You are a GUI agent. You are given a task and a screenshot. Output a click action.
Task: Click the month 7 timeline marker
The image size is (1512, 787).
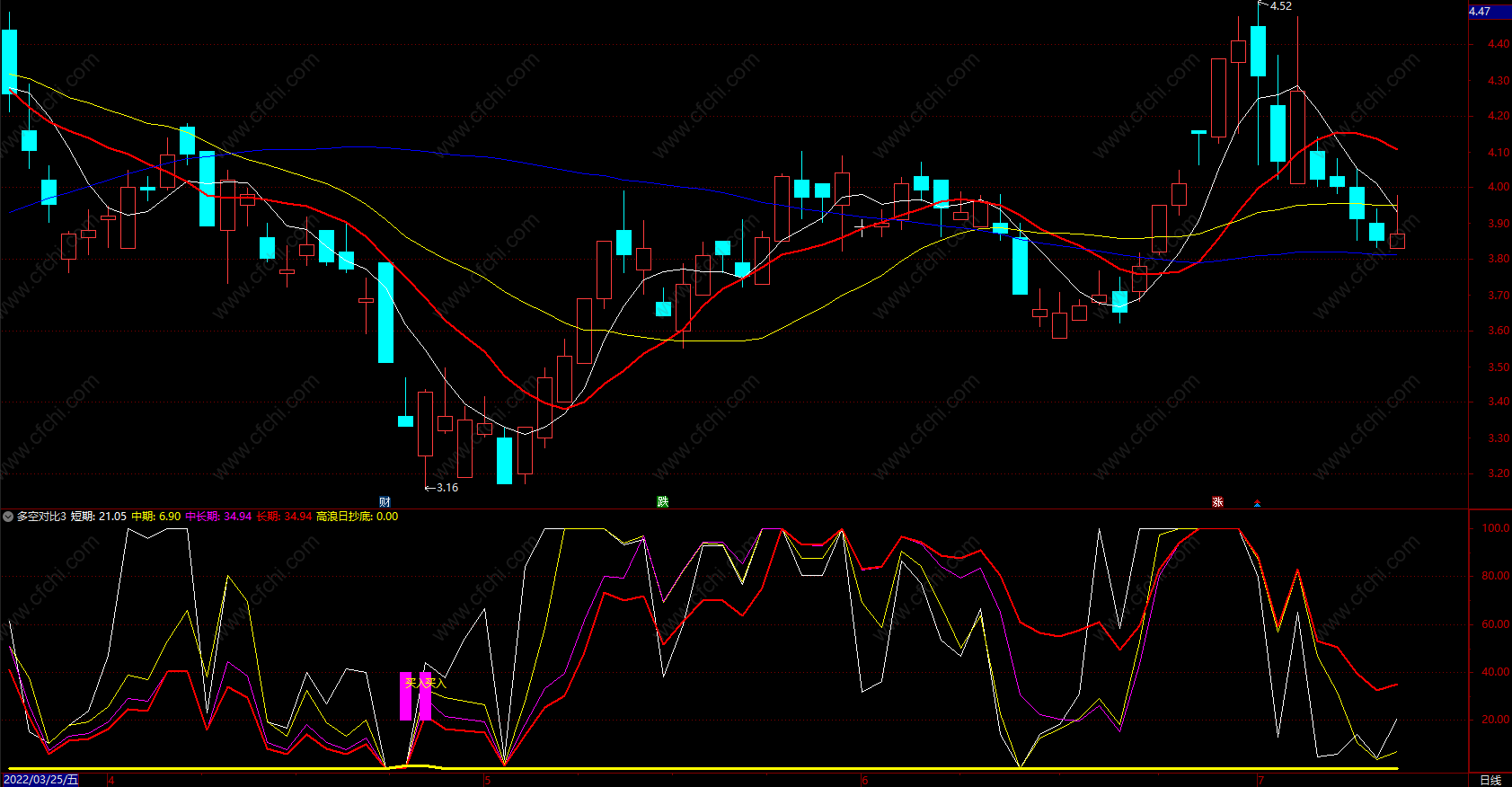click(1261, 780)
